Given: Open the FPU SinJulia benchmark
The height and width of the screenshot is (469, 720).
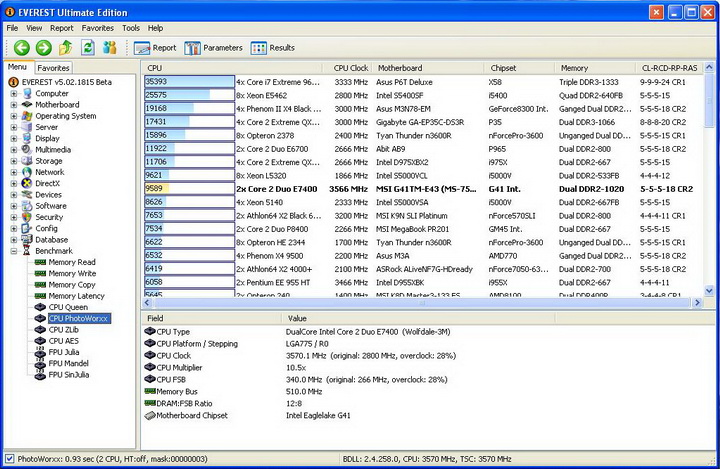Looking at the screenshot, I should pos(68,375).
